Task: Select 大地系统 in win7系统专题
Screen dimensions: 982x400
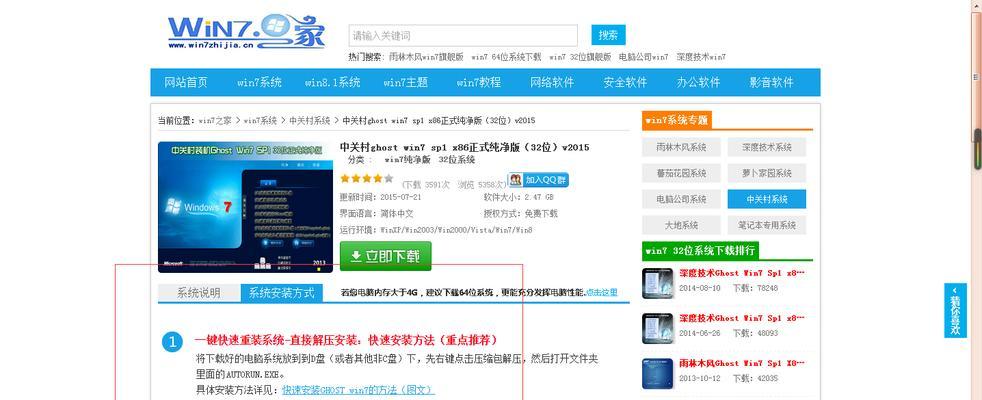Action: (681, 225)
